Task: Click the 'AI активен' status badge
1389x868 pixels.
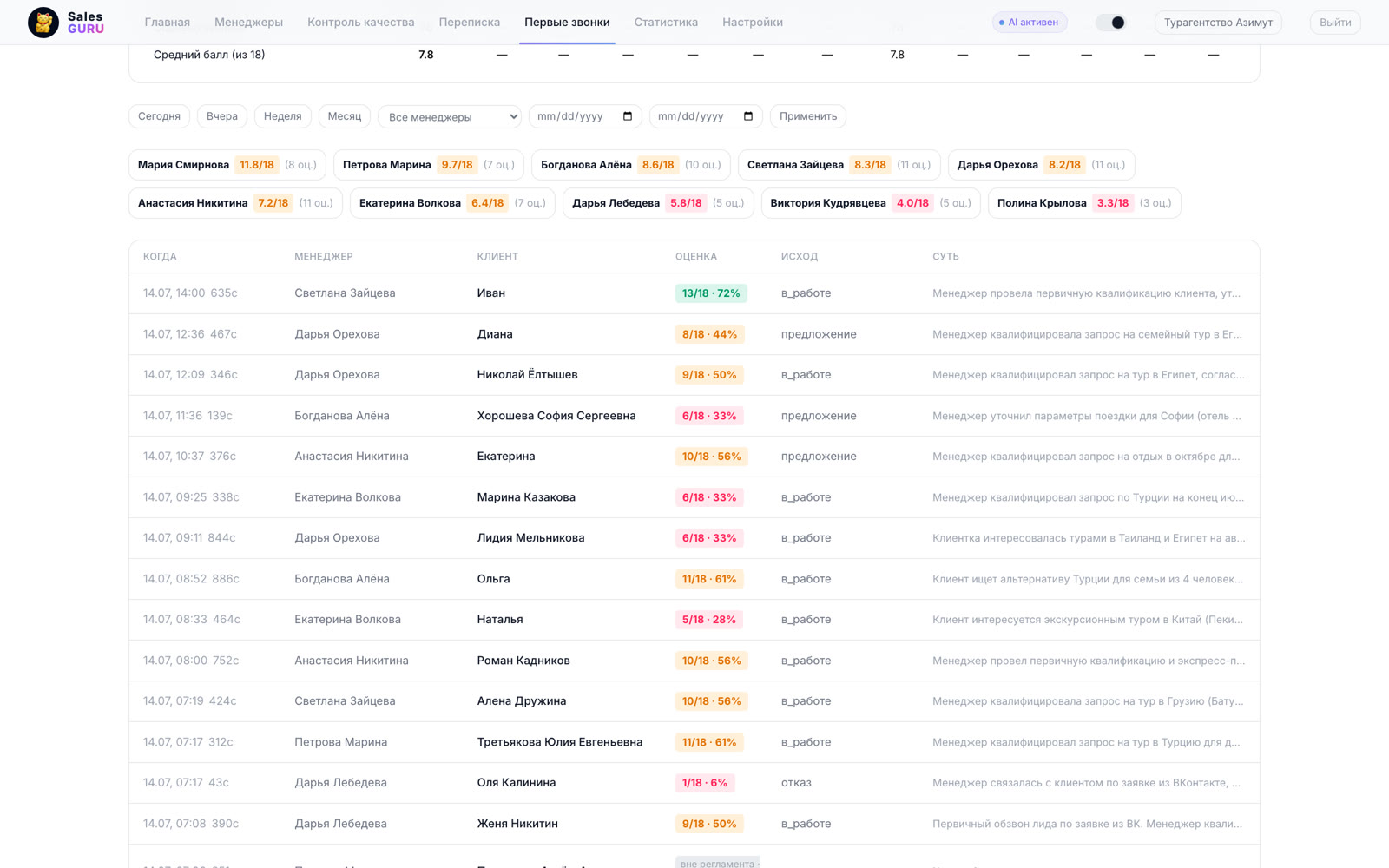Action: [x=1030, y=23]
